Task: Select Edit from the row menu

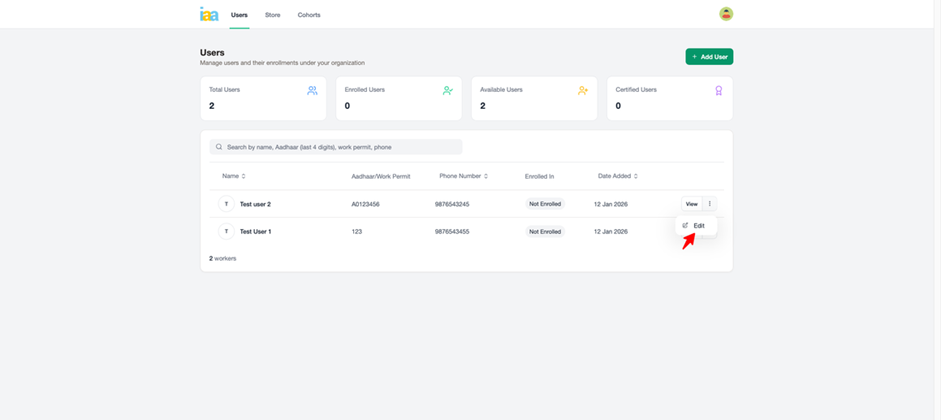Action: (698, 226)
